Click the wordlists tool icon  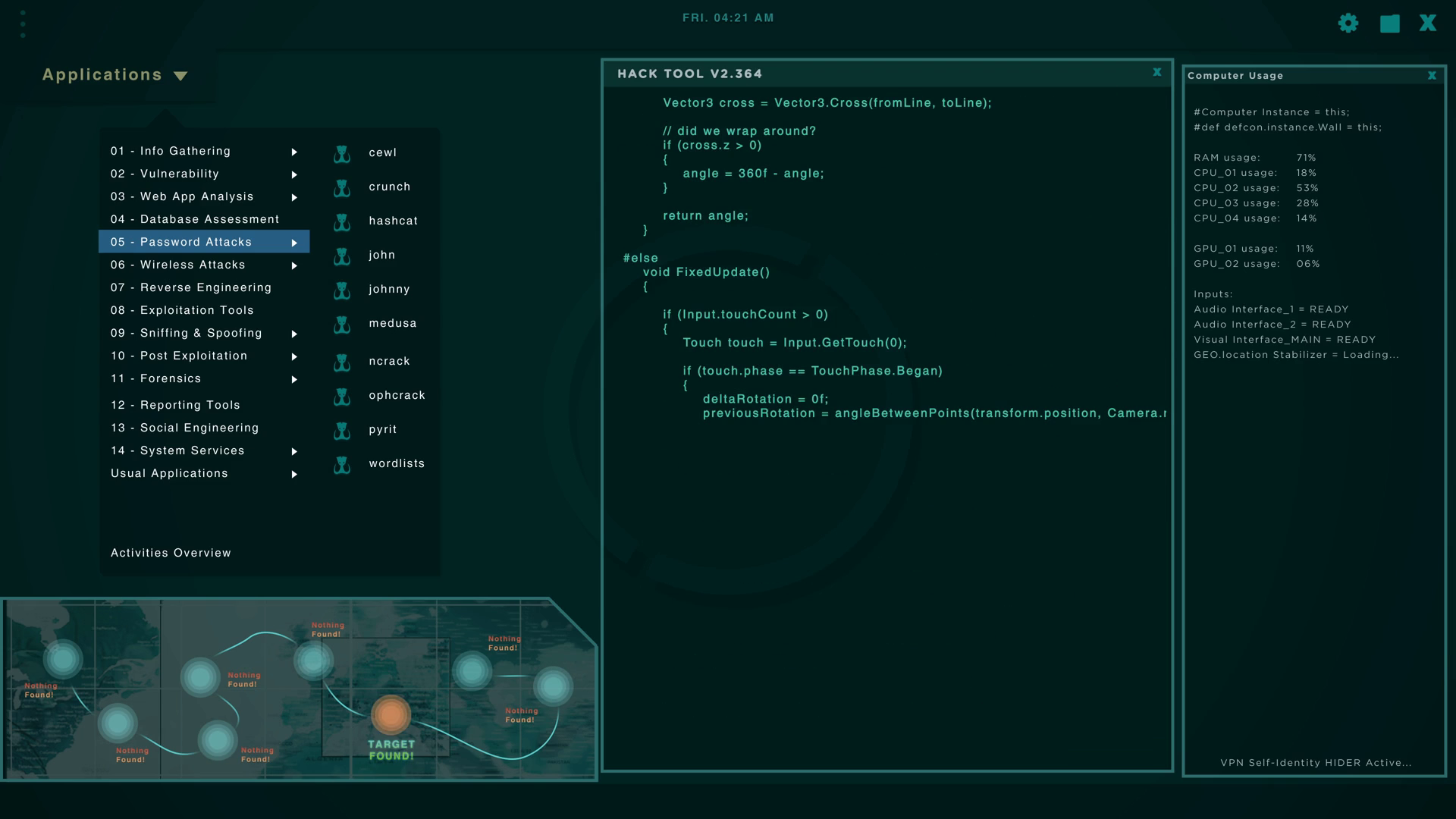pos(342,465)
